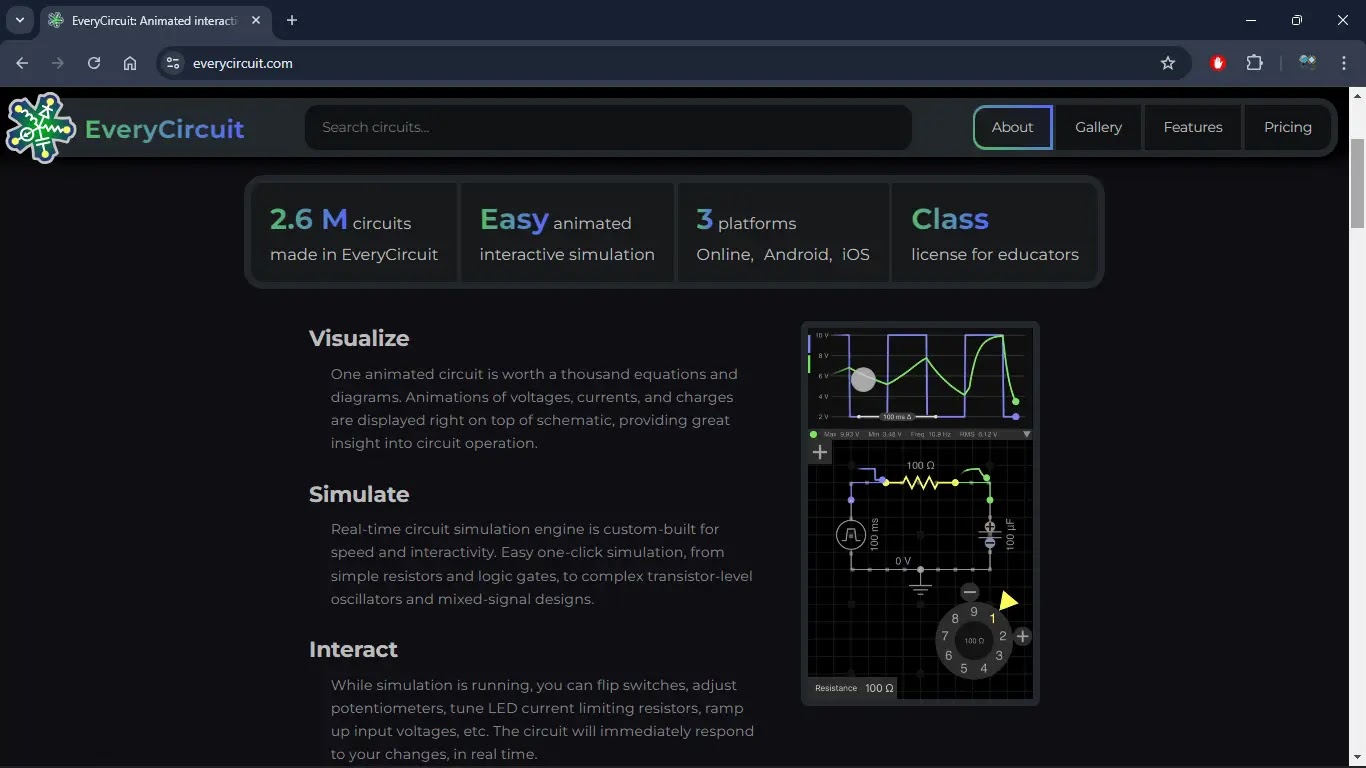Click the capacitor symbol in the circuit

990,536
